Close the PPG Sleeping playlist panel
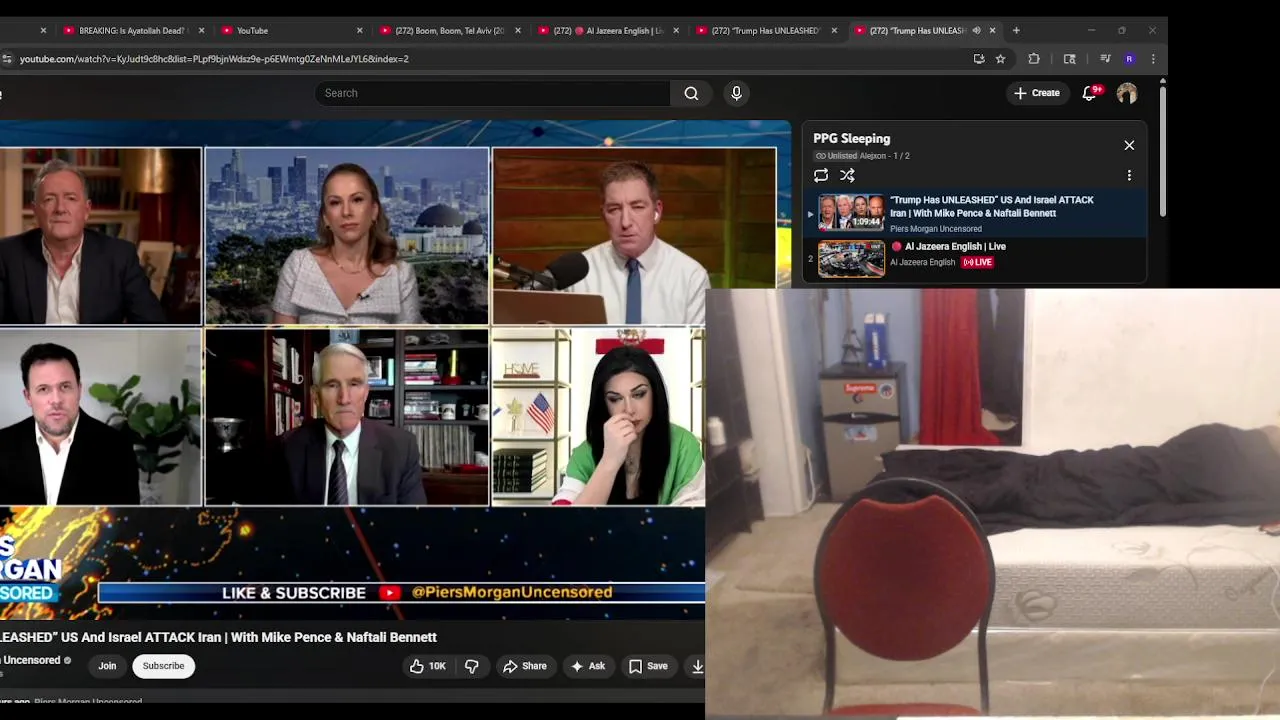This screenshot has width=1280, height=720. click(1129, 145)
